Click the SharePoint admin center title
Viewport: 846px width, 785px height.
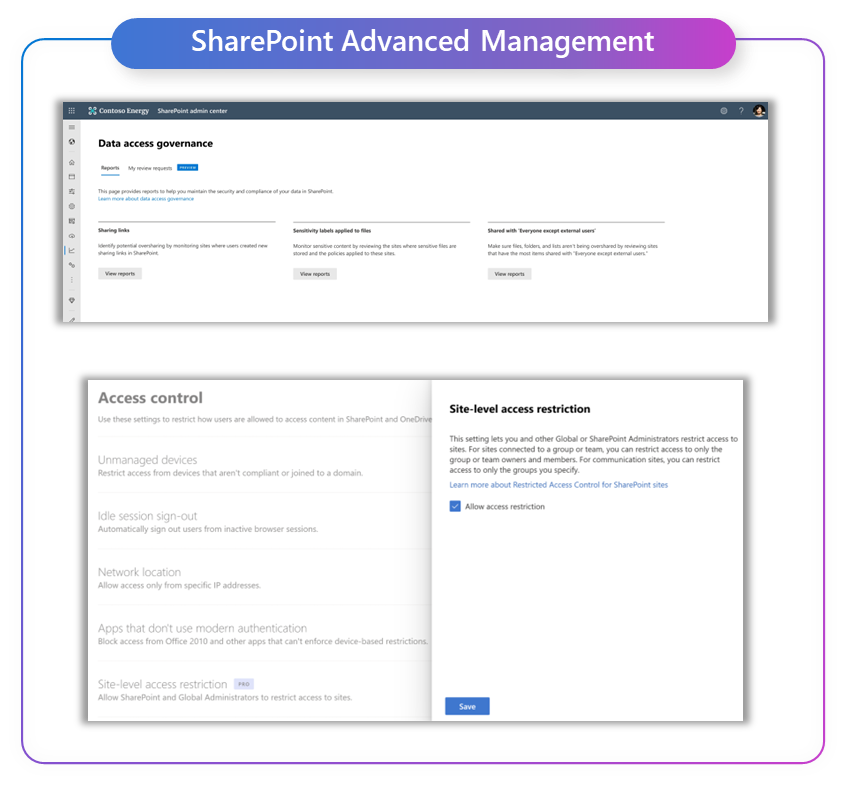(192, 111)
